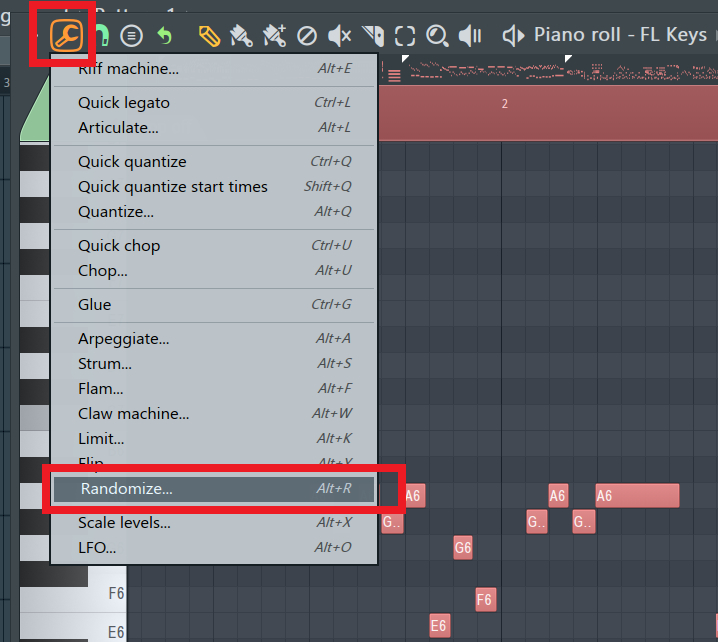Pick the Zoom magnifier tool
Image resolution: width=718 pixels, height=642 pixels.
437,37
